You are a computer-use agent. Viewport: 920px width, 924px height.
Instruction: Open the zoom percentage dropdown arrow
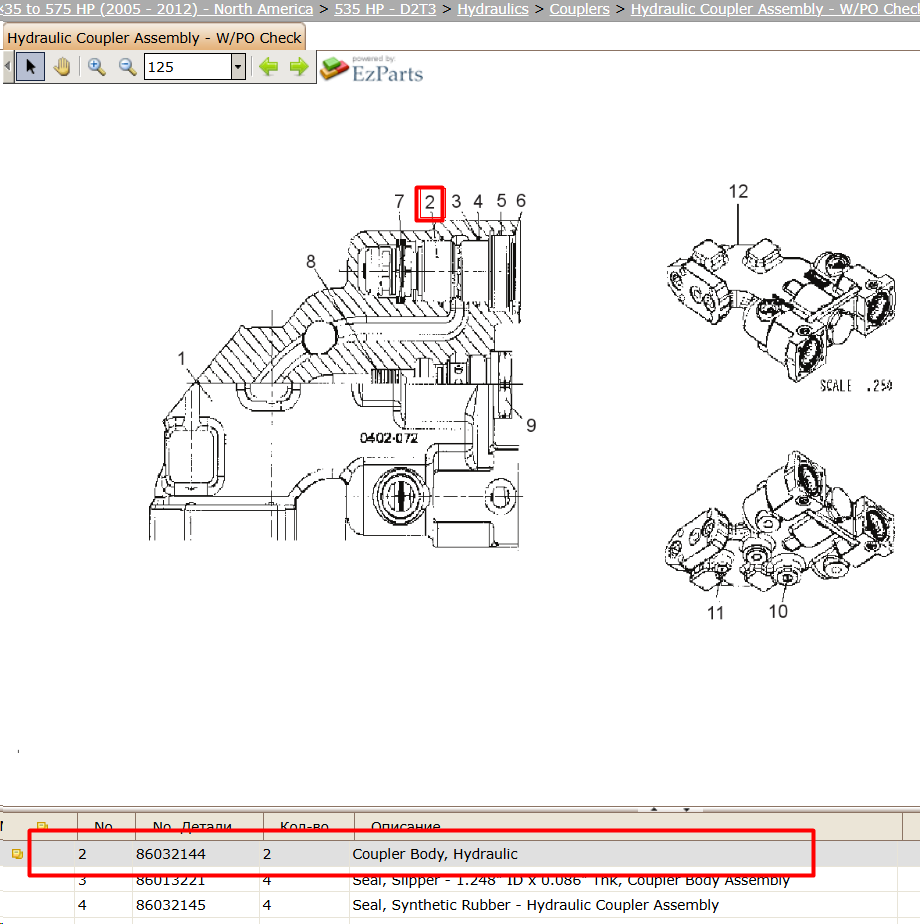pos(238,67)
